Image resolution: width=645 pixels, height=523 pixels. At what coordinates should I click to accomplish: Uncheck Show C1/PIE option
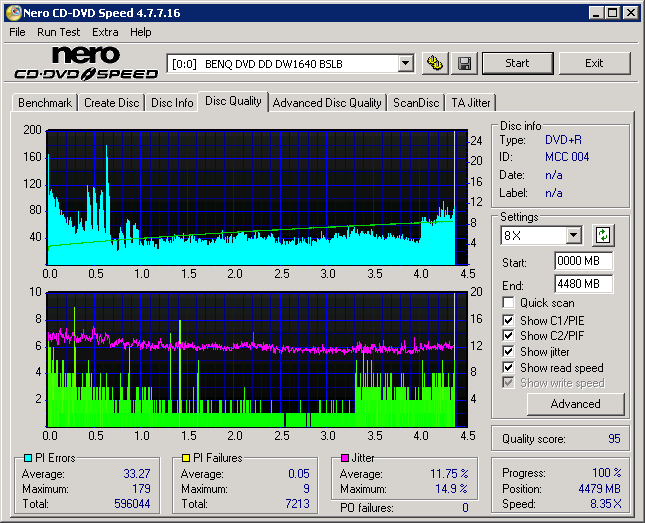click(x=509, y=320)
